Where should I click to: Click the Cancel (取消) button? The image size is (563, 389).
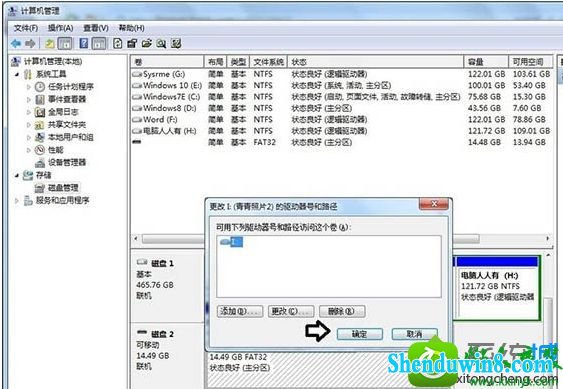[414, 334]
